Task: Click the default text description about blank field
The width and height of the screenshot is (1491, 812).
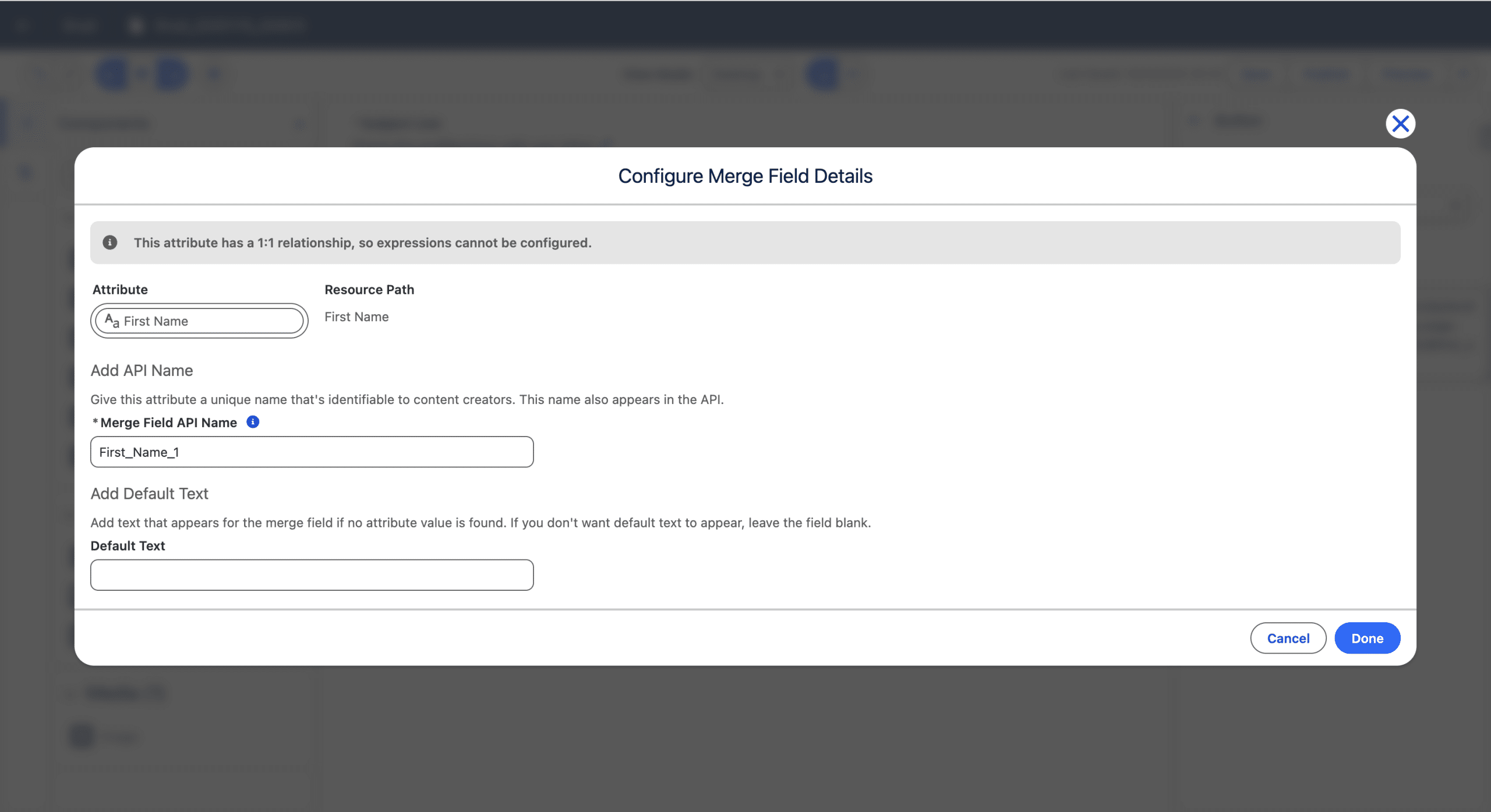Action: point(480,523)
